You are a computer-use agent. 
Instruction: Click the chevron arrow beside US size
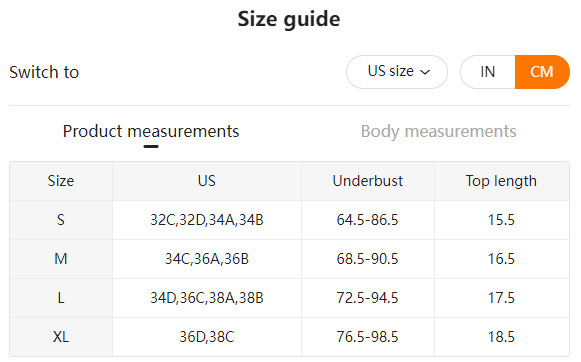tap(425, 72)
